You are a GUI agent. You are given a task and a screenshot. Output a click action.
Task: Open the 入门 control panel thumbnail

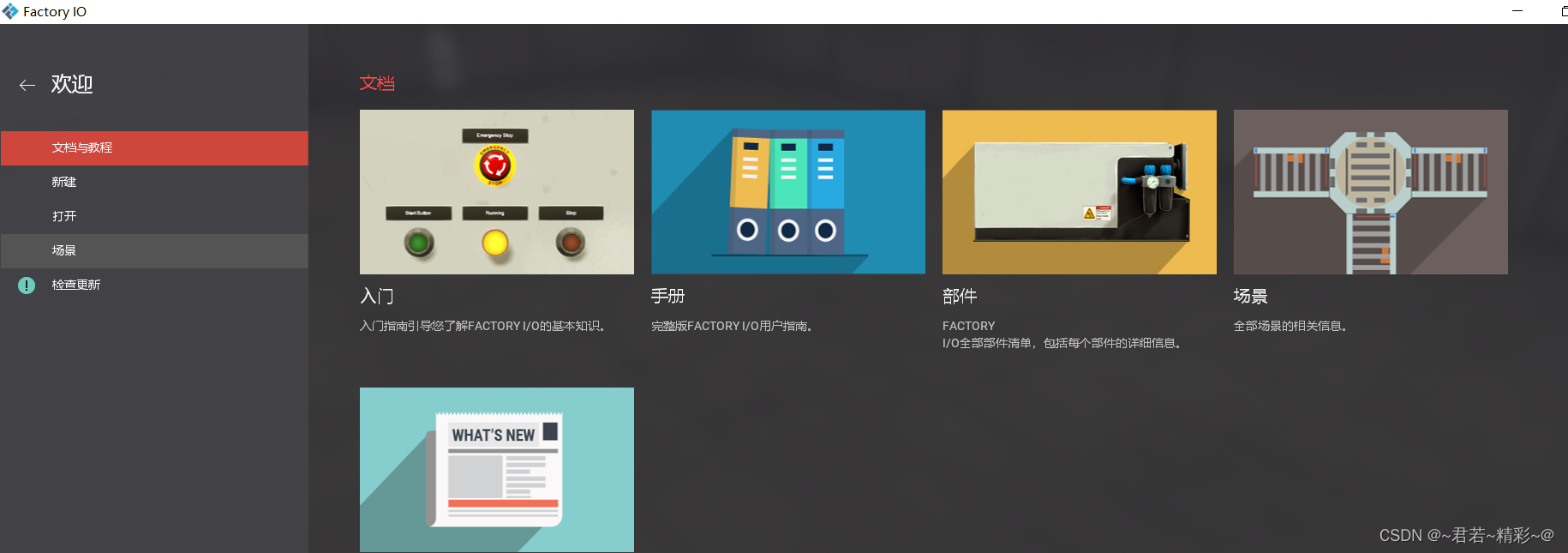[x=497, y=192]
